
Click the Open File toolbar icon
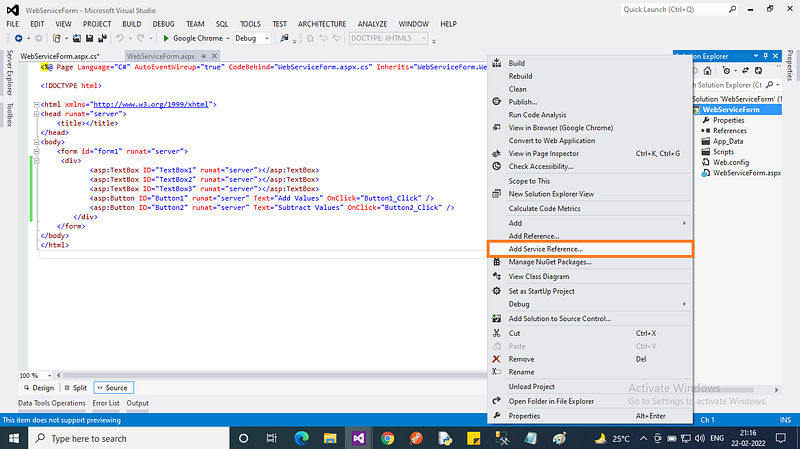(x=77, y=38)
